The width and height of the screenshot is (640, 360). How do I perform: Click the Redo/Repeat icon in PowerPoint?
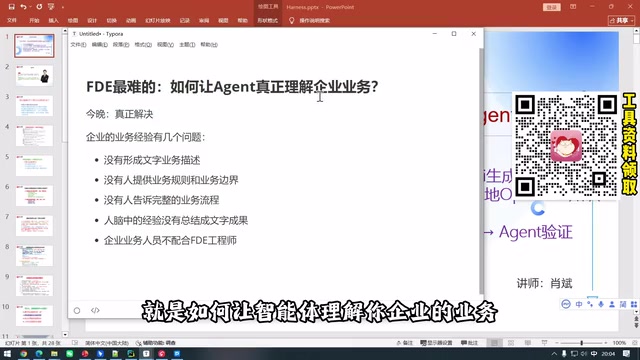point(39,7)
